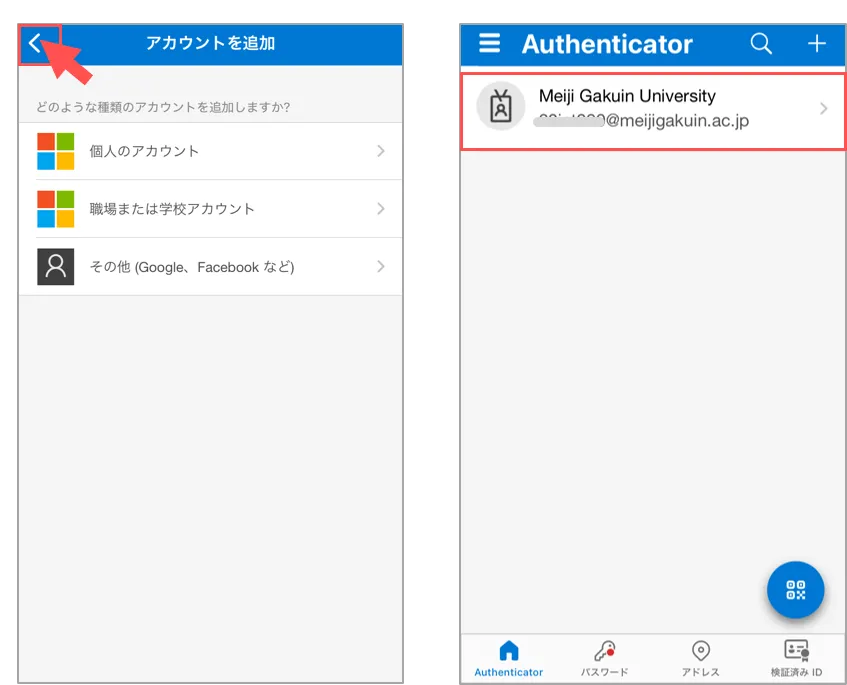Select 職場または学校アカウント
This screenshot has height=685, width=847.
pos(211,209)
